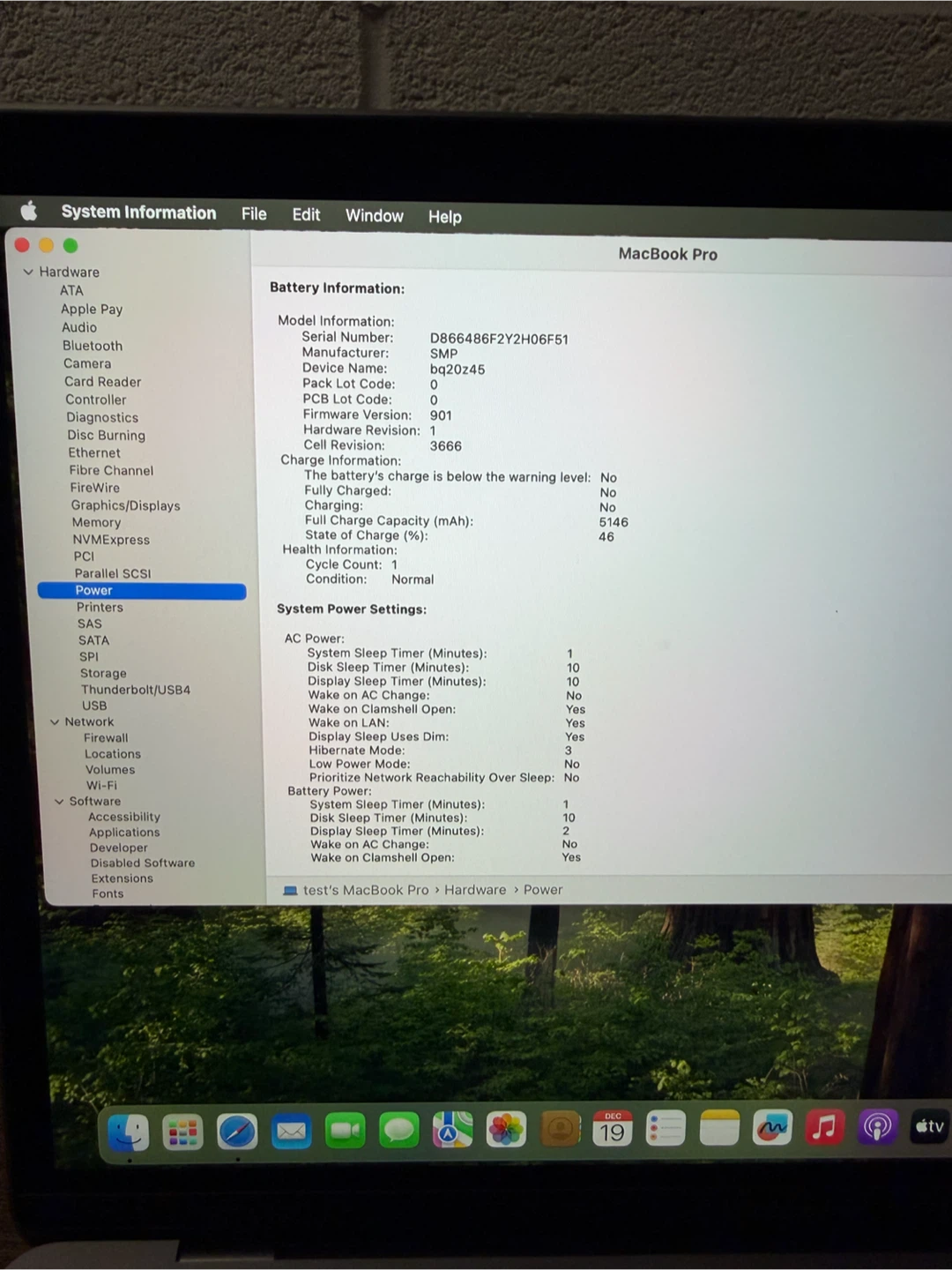Screen dimensions: 952x1270
Task: Open the Apple menu icon
Action: (29, 211)
